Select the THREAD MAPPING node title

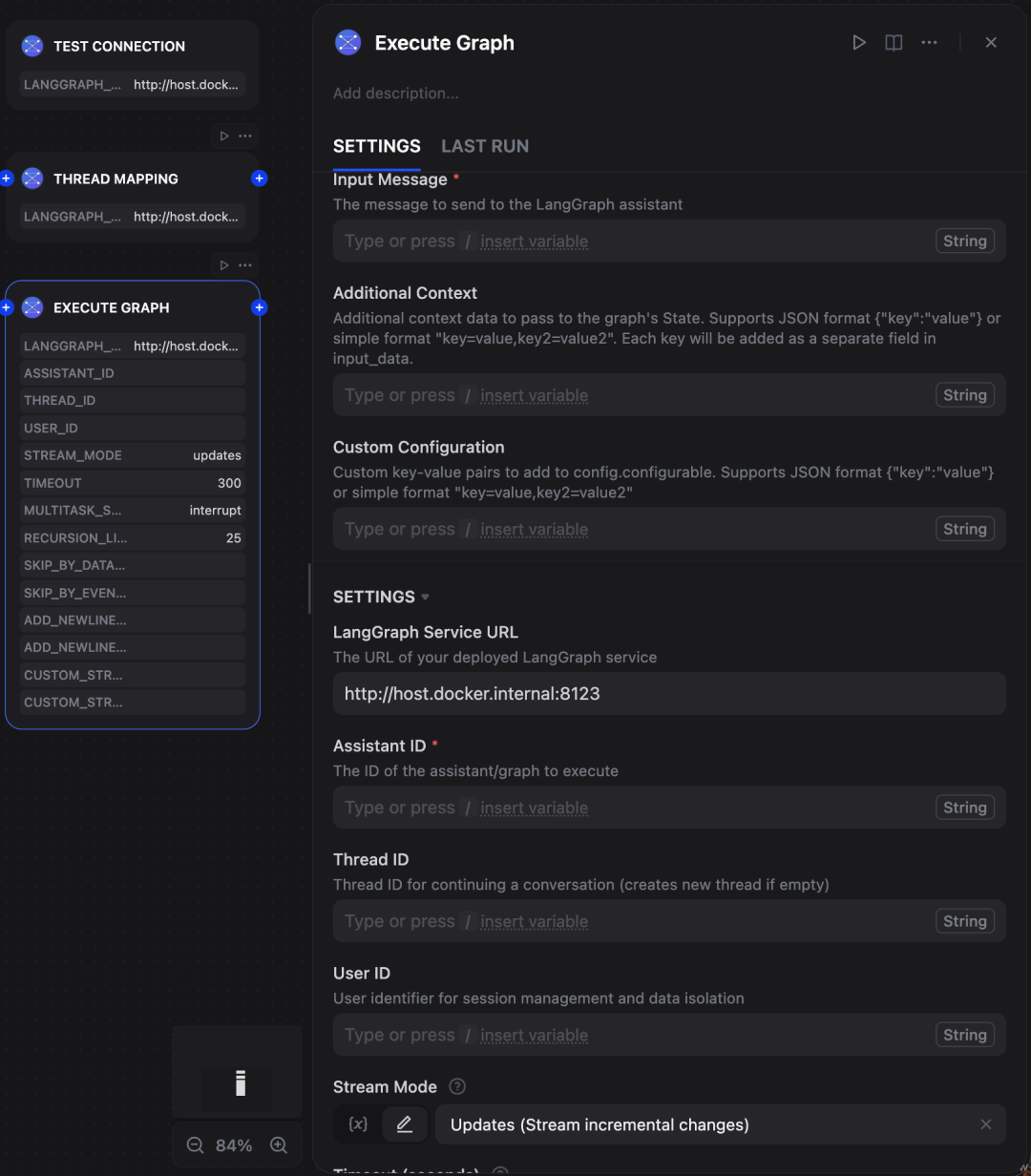coord(116,178)
